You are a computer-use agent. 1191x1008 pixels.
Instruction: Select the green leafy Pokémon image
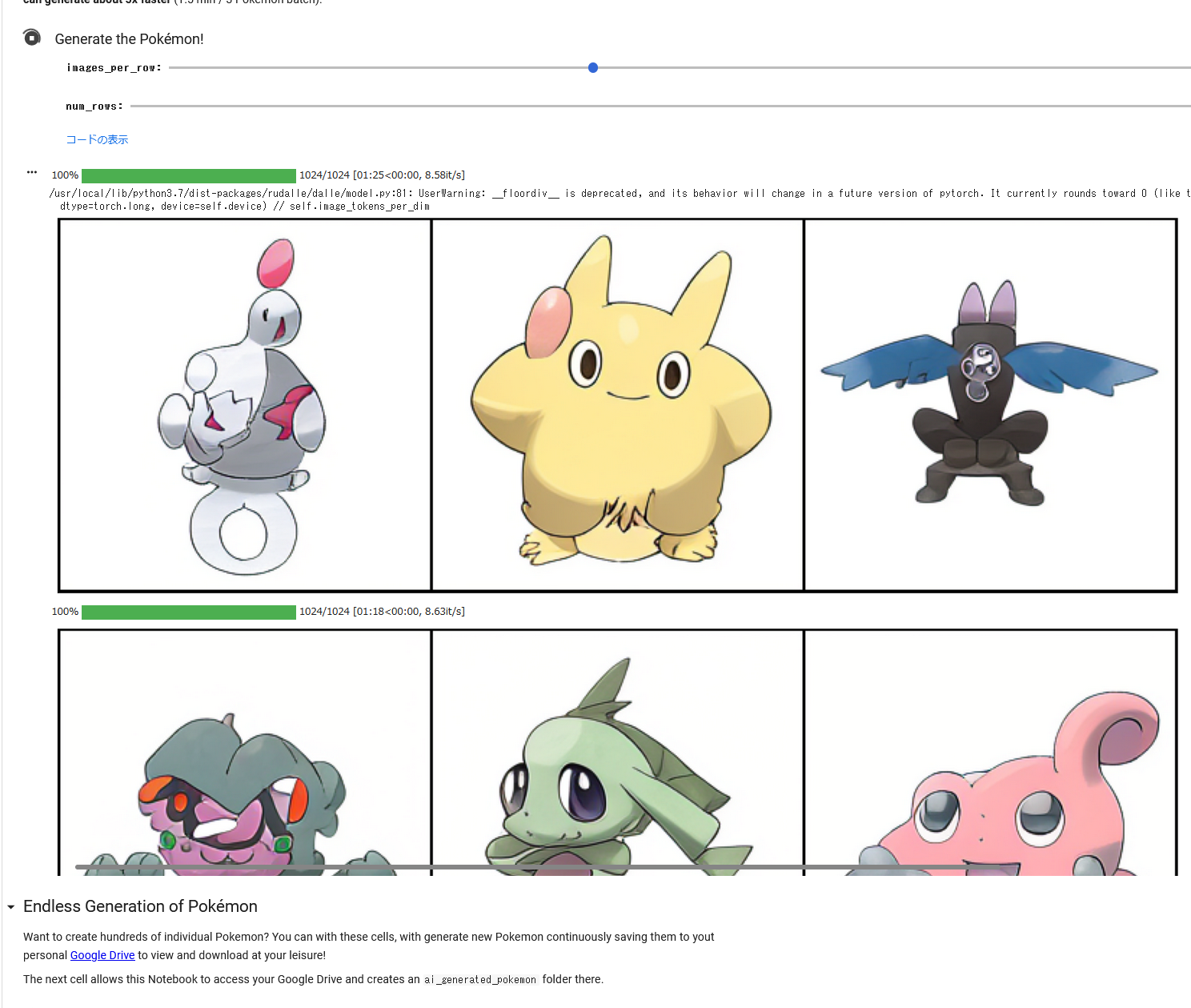point(618,753)
